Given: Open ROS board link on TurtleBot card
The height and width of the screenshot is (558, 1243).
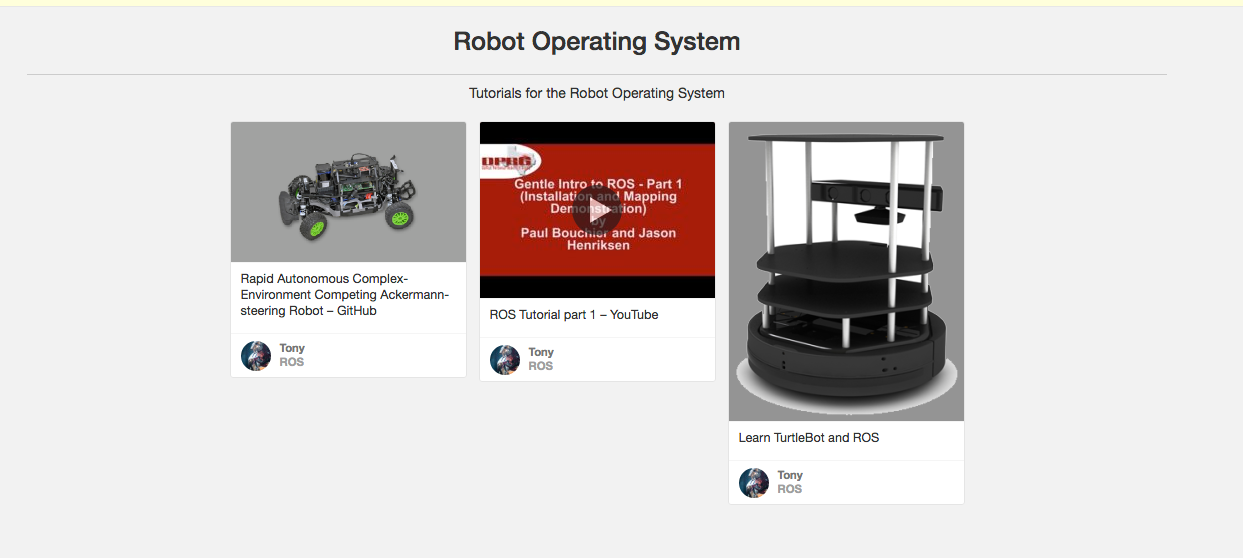Looking at the screenshot, I should (789, 489).
